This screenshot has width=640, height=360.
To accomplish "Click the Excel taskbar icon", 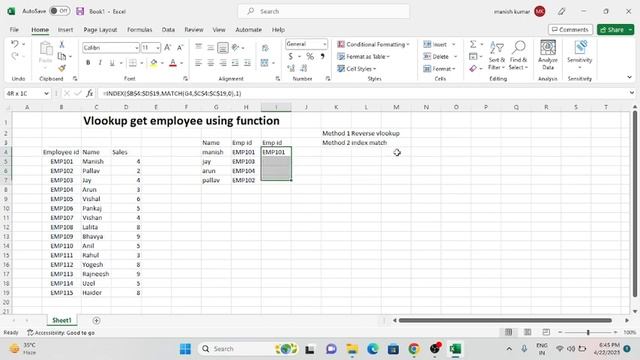I will 455,349.
